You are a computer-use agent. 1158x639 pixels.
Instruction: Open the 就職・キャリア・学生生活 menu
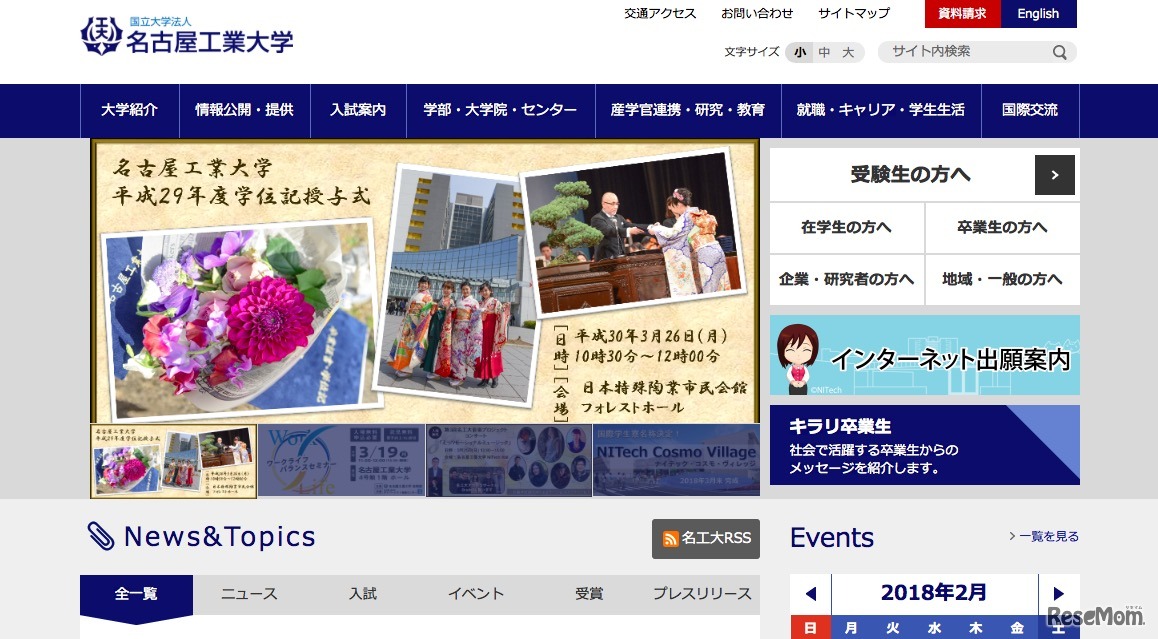point(880,111)
